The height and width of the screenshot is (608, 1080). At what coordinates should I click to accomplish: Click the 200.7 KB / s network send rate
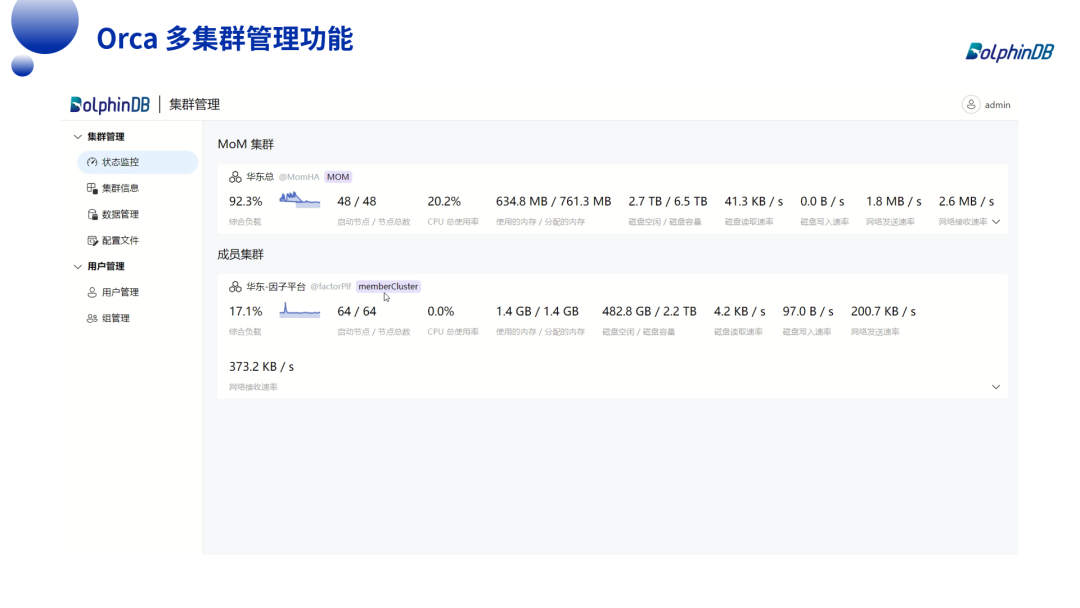[884, 311]
